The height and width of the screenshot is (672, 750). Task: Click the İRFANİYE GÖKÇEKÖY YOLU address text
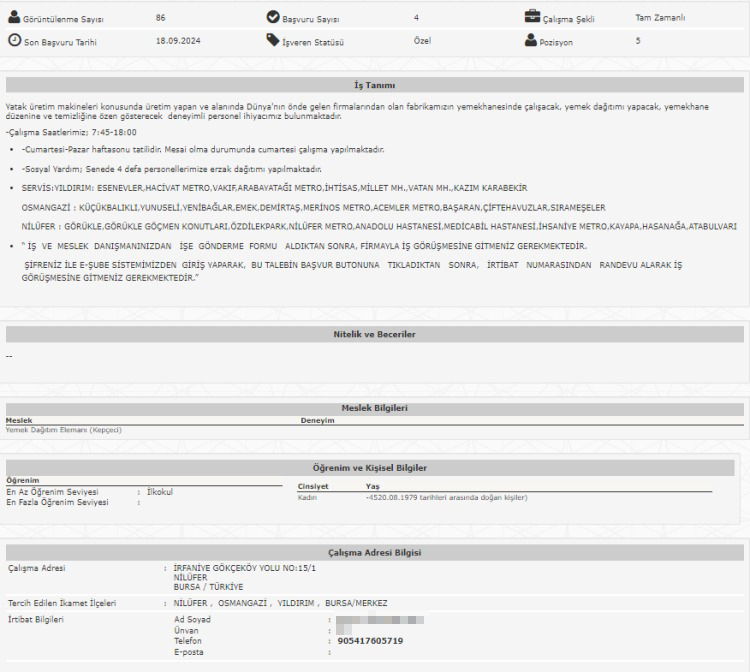tap(232, 568)
